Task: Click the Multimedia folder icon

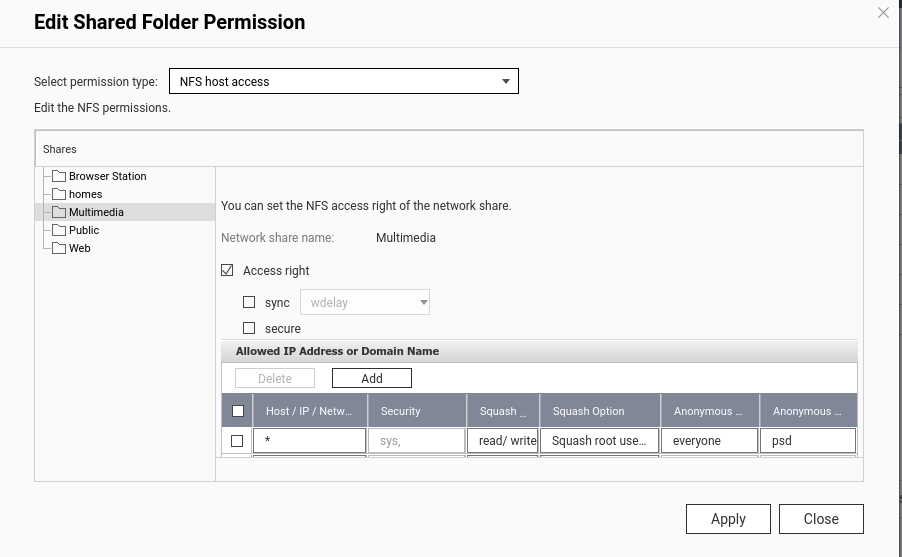Action: 59,212
